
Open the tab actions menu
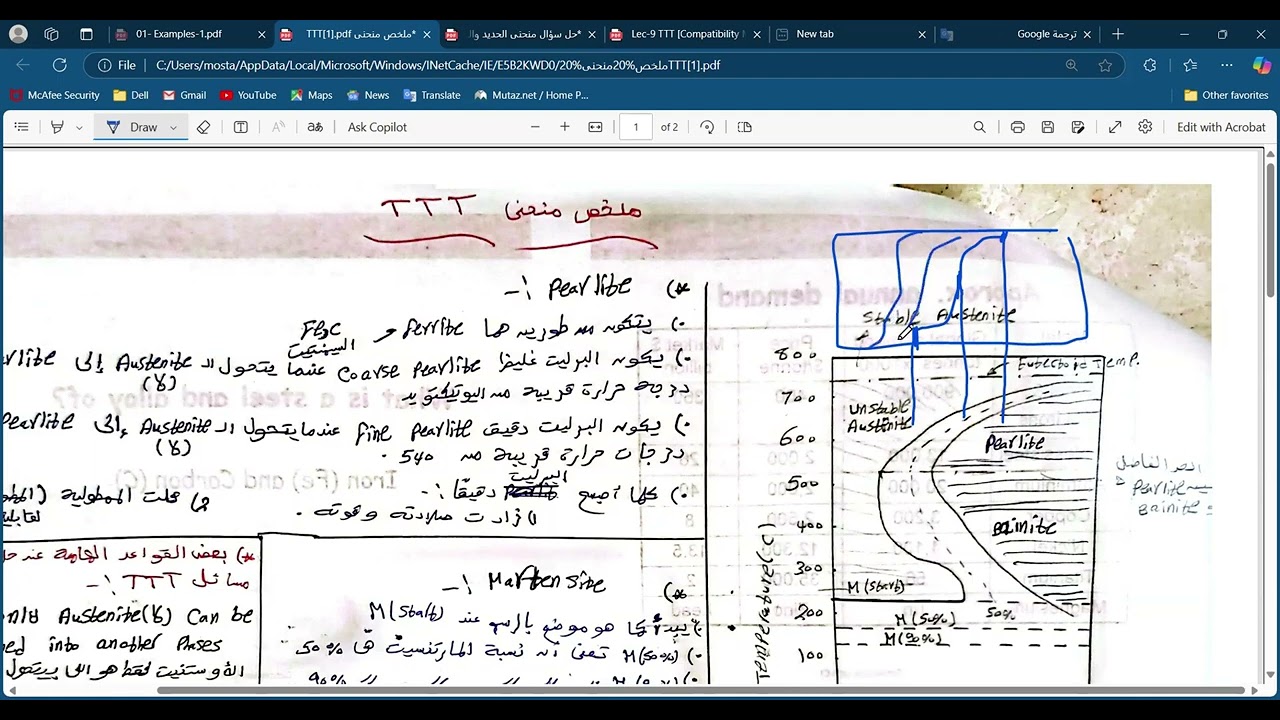(x=86, y=34)
